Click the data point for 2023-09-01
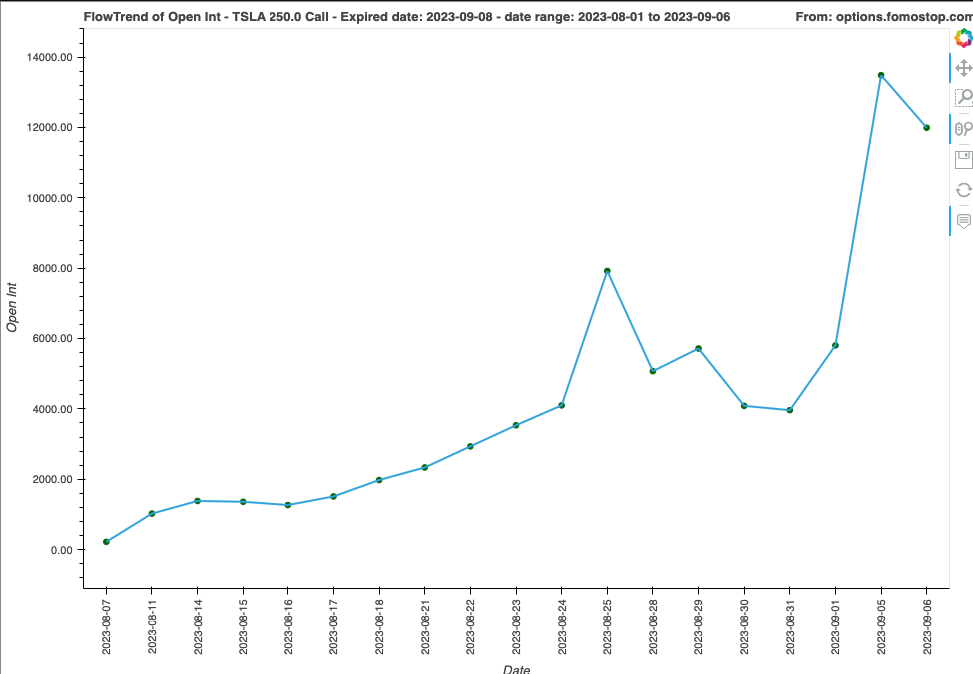973x674 pixels. tap(835, 346)
